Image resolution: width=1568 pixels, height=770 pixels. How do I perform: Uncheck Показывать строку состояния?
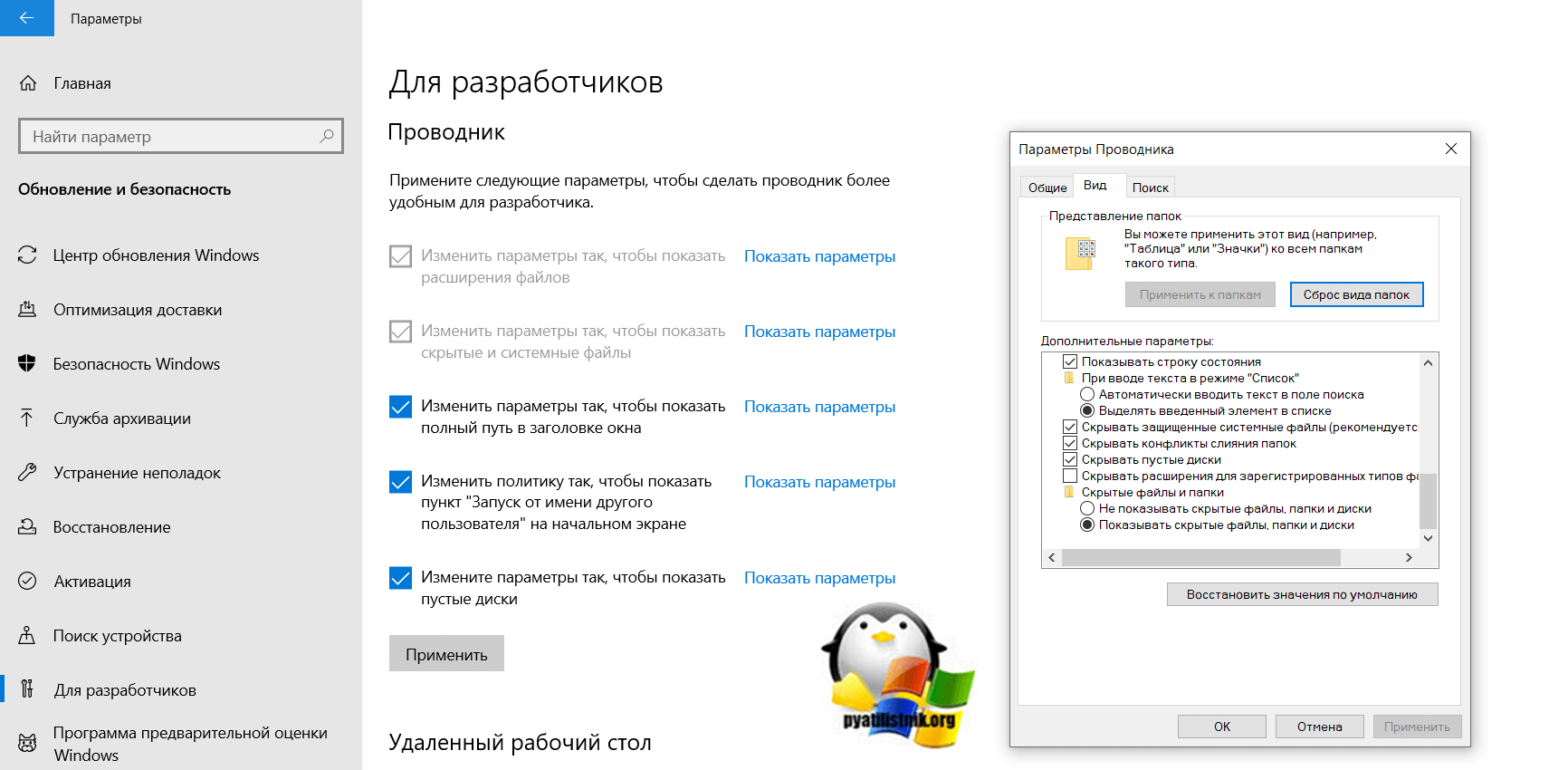pos(1070,361)
